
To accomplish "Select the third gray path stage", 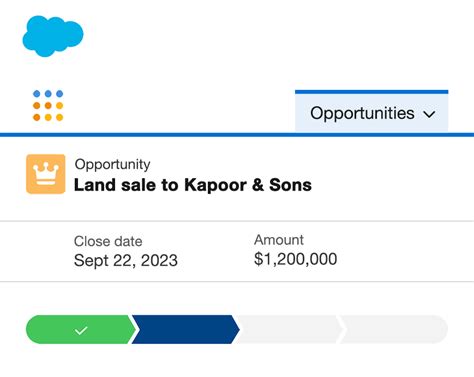I will pyautogui.click(x=289, y=329).
